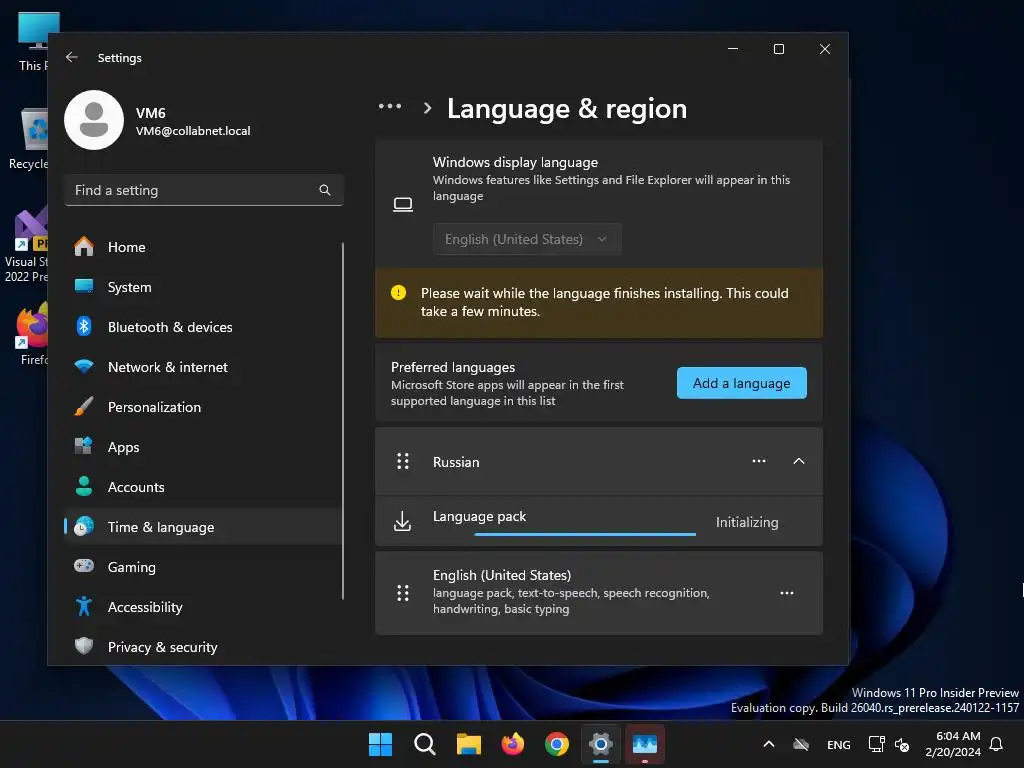
Task: Collapse the Russian language entry
Action: click(x=798, y=461)
